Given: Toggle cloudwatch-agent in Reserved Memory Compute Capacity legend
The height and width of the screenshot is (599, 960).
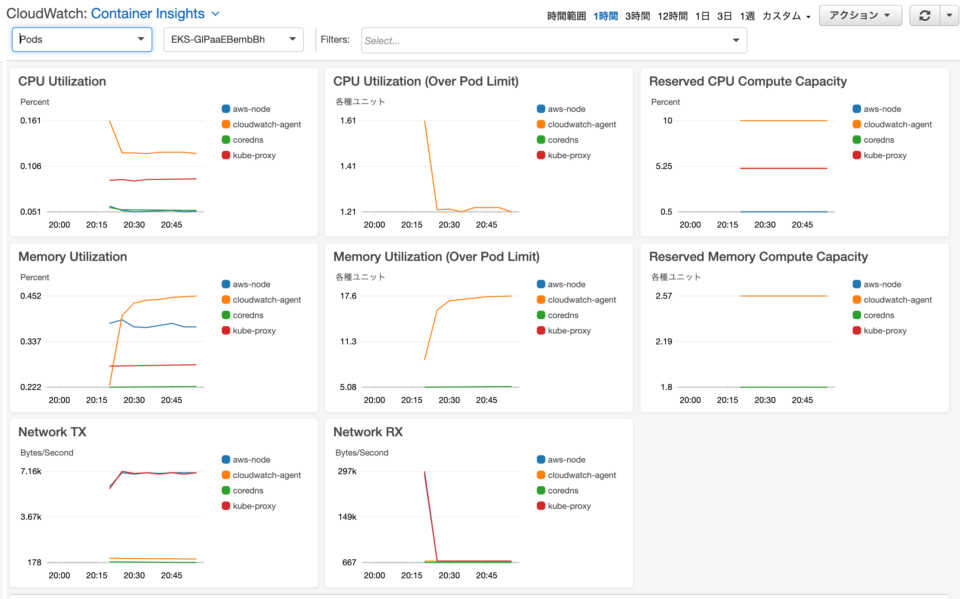Looking at the screenshot, I should point(892,300).
